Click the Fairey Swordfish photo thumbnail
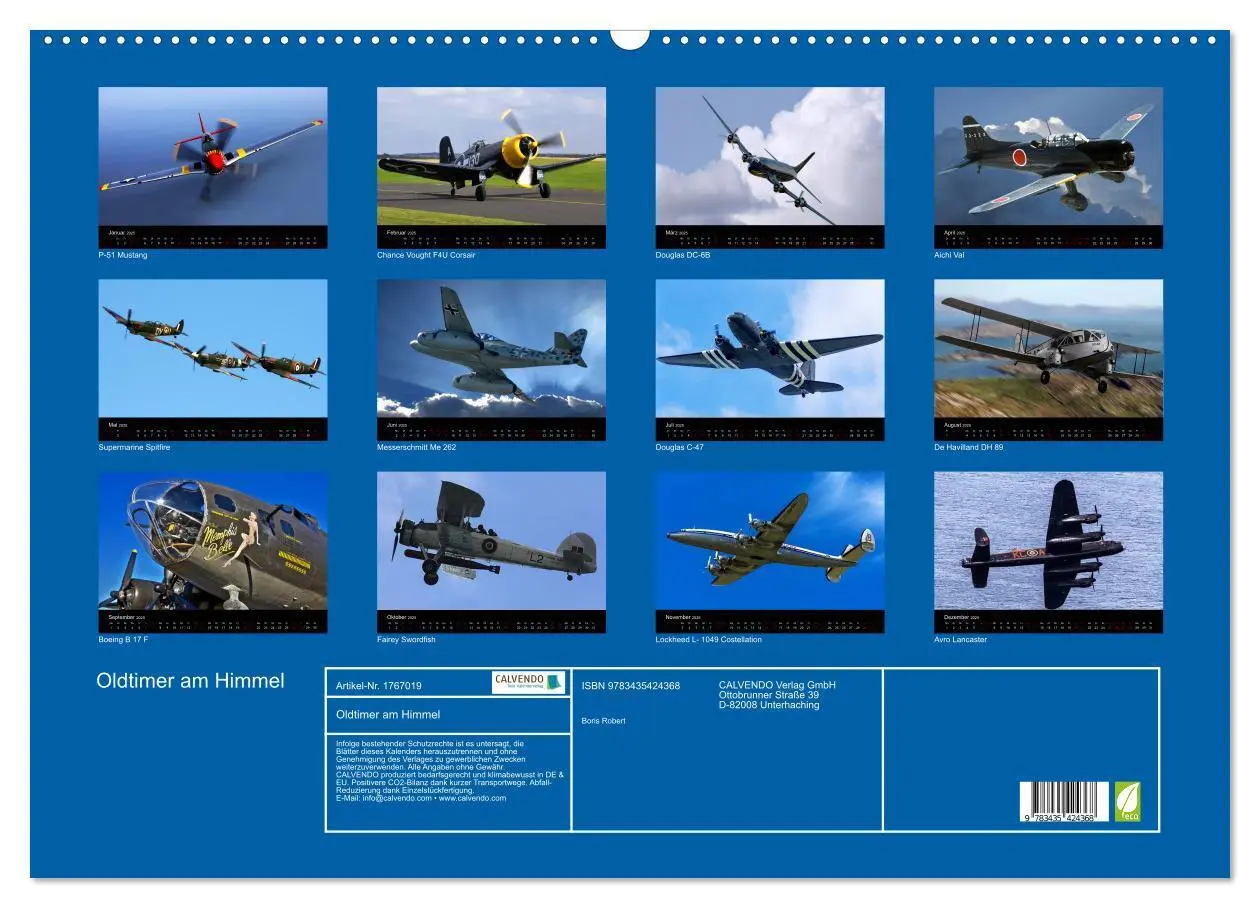The image size is (1260, 908). click(x=491, y=541)
